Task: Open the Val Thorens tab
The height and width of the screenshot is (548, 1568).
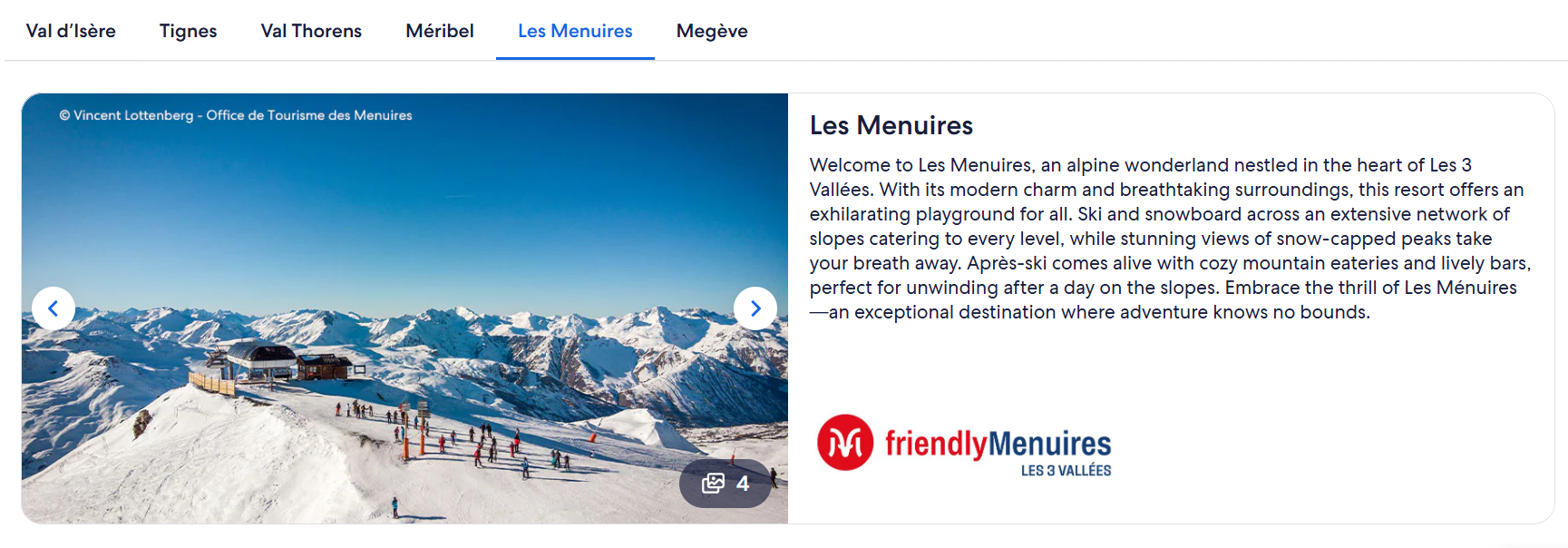Action: click(x=311, y=31)
